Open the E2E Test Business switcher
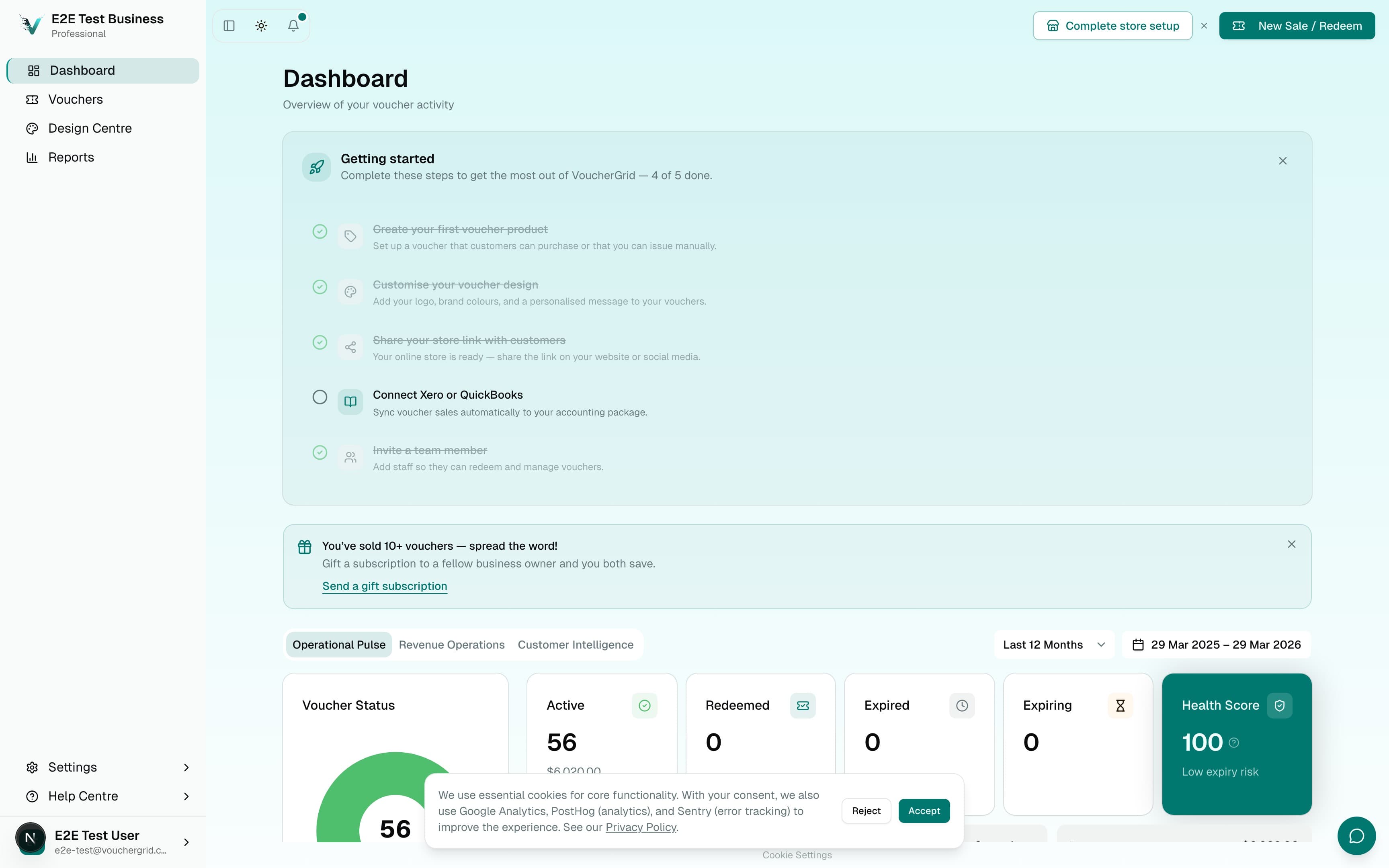The height and width of the screenshot is (868, 1389). (x=103, y=26)
